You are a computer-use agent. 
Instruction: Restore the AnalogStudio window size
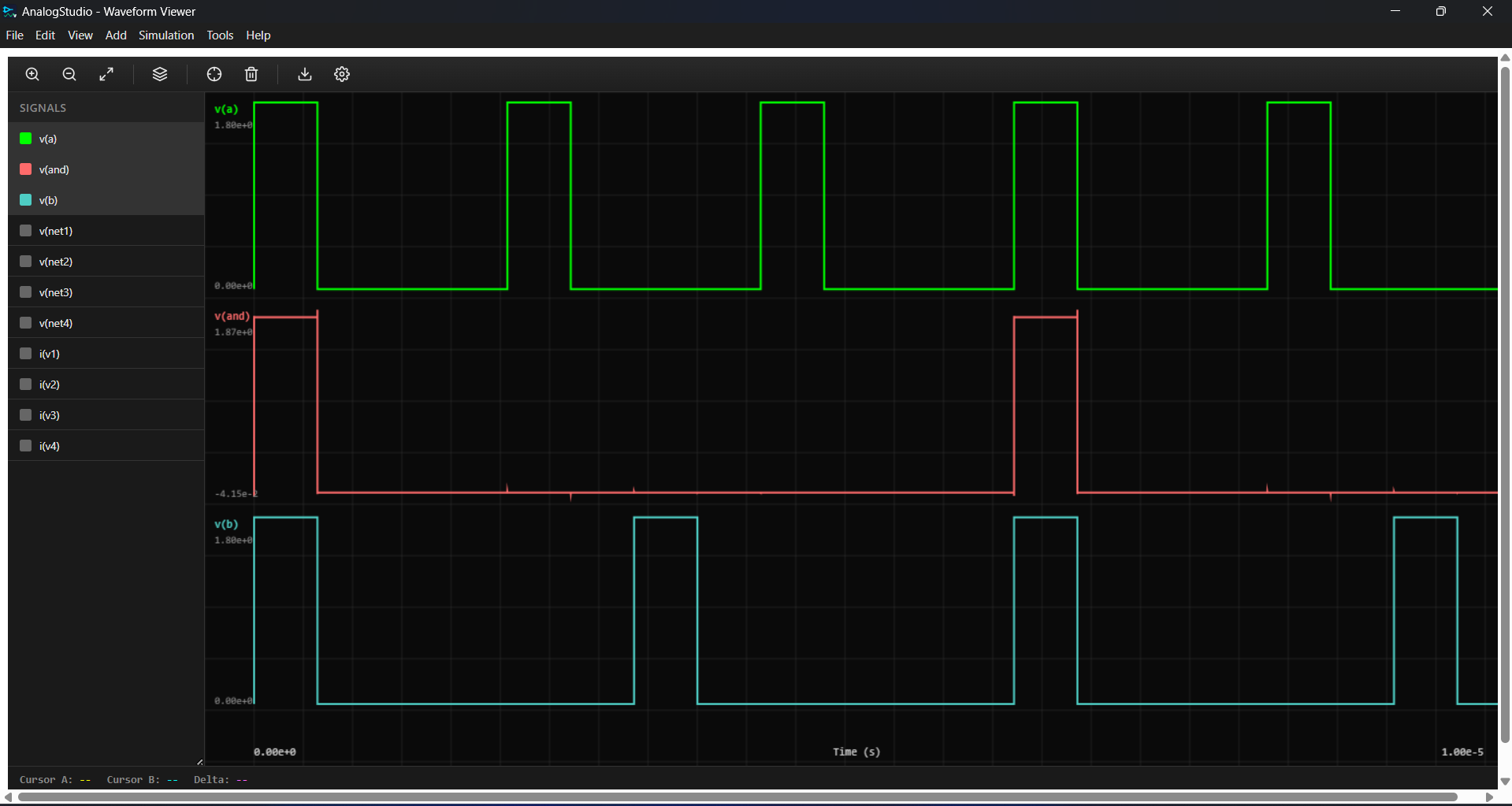tap(1441, 11)
